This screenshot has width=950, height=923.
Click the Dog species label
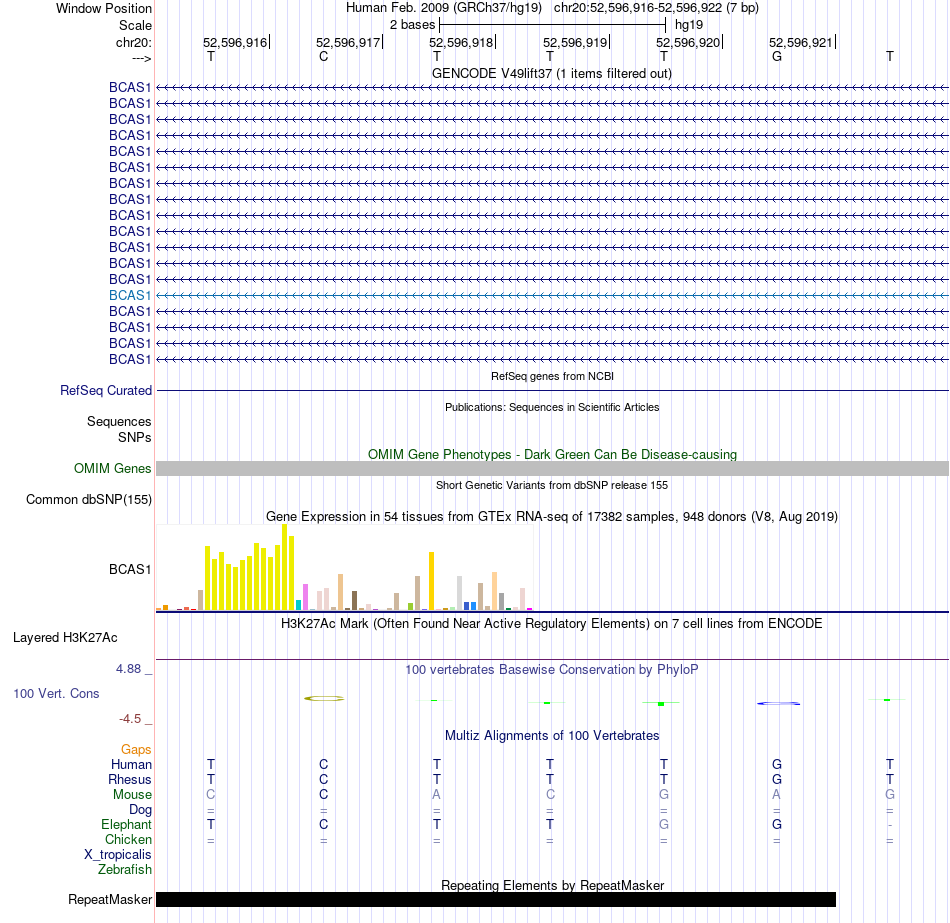tap(140, 810)
